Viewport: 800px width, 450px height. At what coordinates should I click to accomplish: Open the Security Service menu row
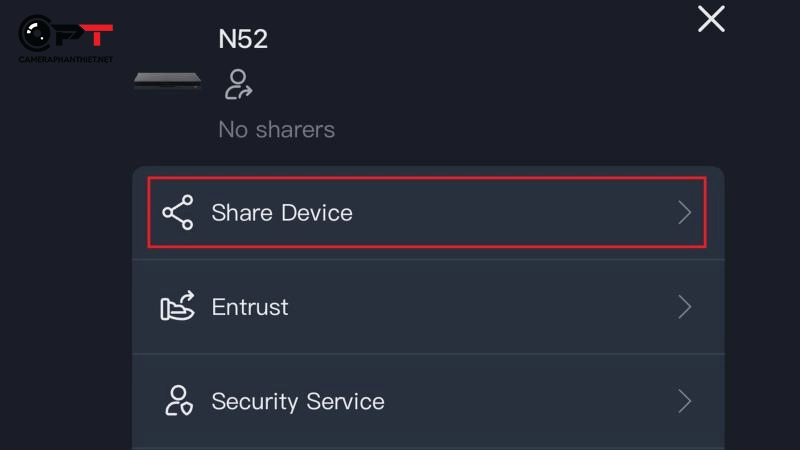tap(428, 401)
